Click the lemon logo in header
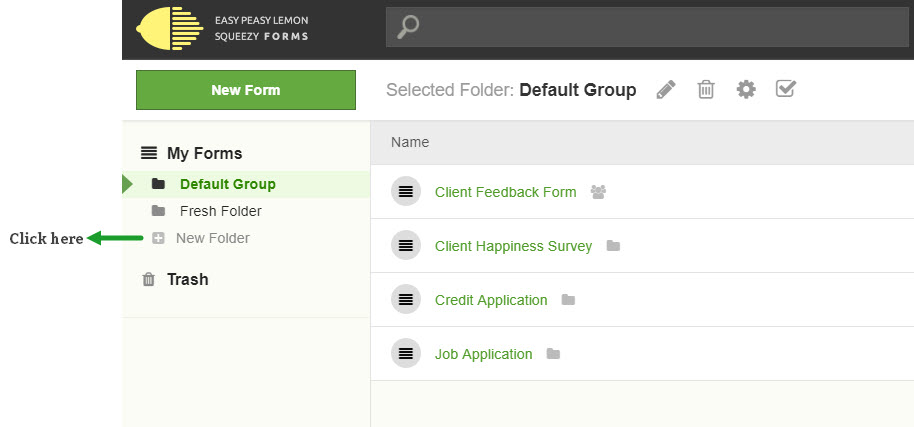Screen dimensions: 914x427 click(x=170, y=29)
